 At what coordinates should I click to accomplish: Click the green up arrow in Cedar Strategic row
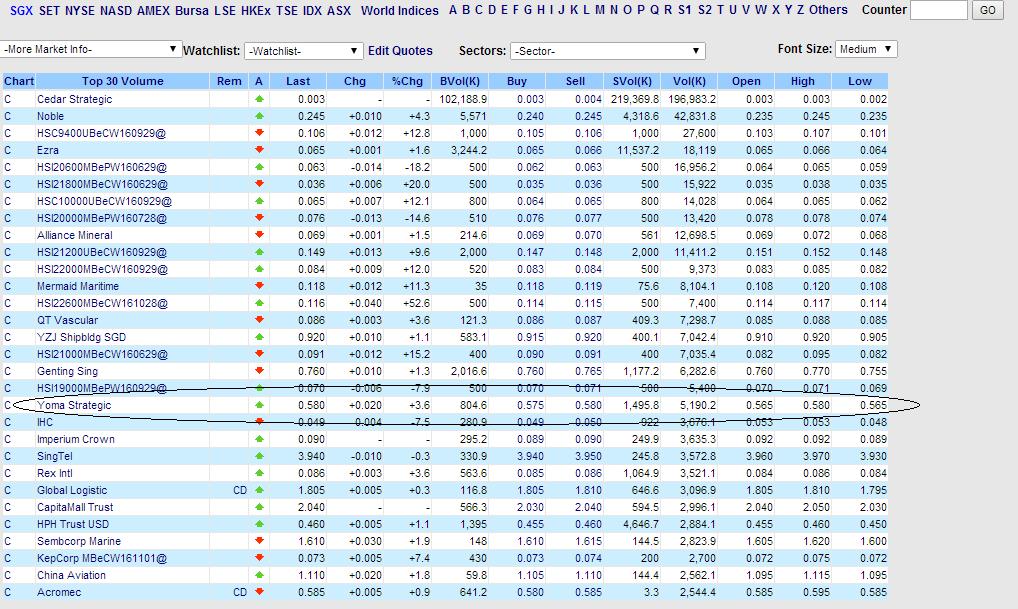(259, 99)
